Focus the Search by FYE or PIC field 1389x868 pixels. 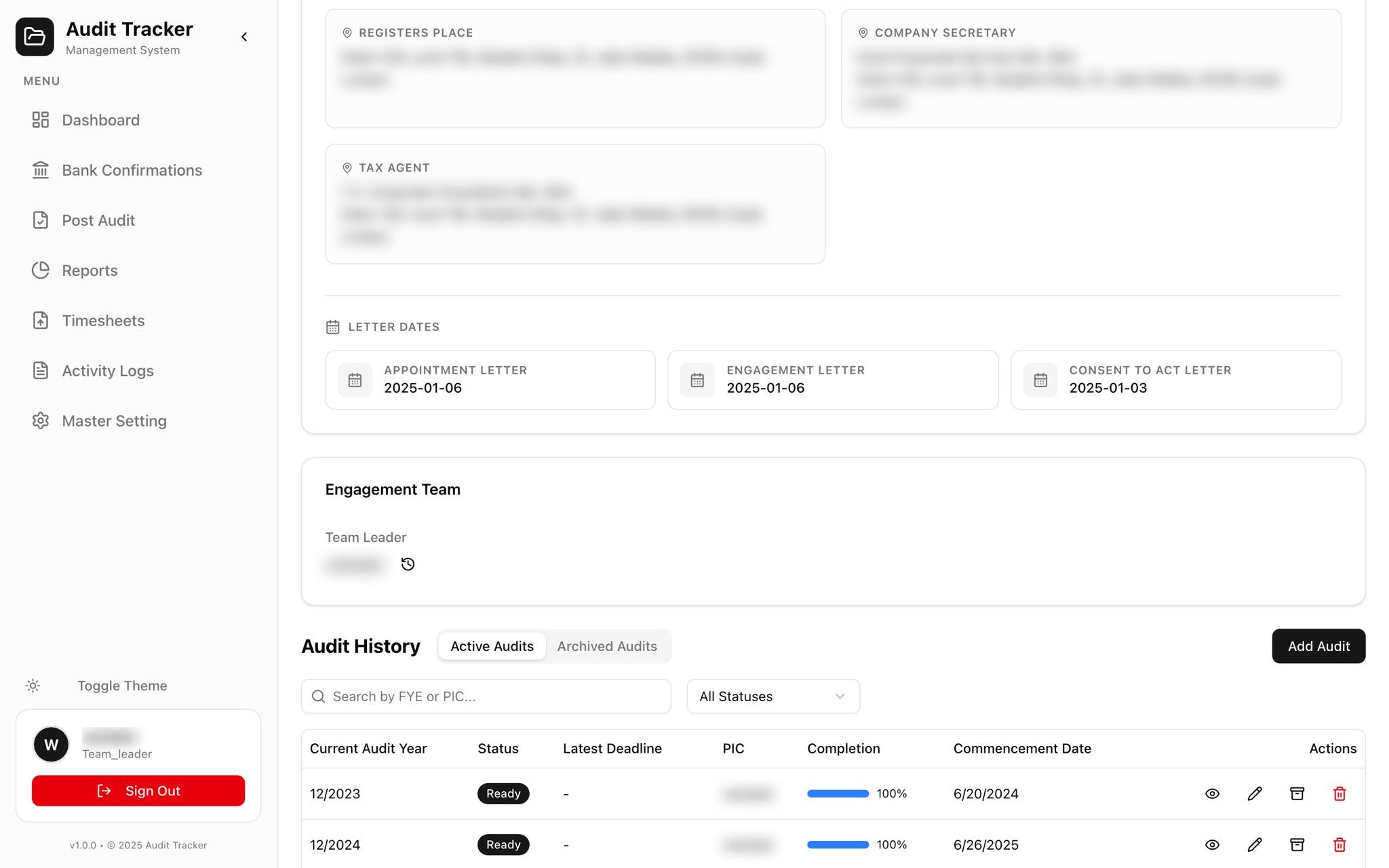click(486, 696)
